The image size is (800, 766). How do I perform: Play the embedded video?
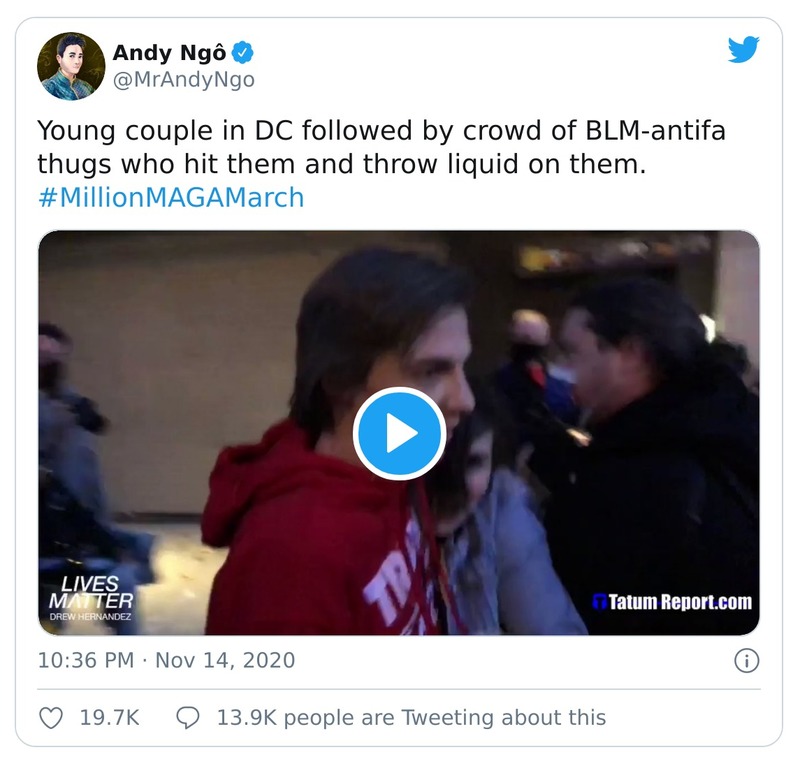click(x=399, y=433)
